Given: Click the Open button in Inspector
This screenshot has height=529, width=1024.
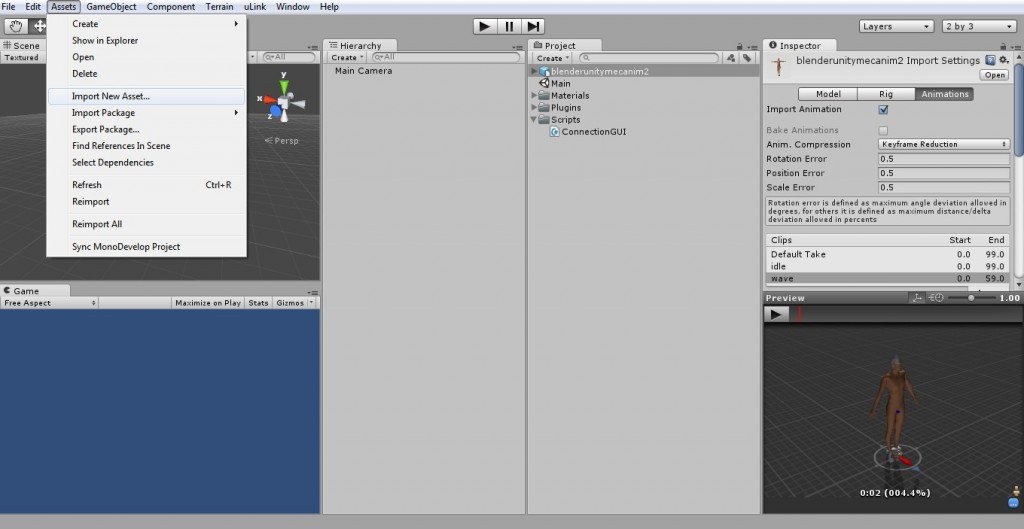Looking at the screenshot, I should (x=995, y=75).
